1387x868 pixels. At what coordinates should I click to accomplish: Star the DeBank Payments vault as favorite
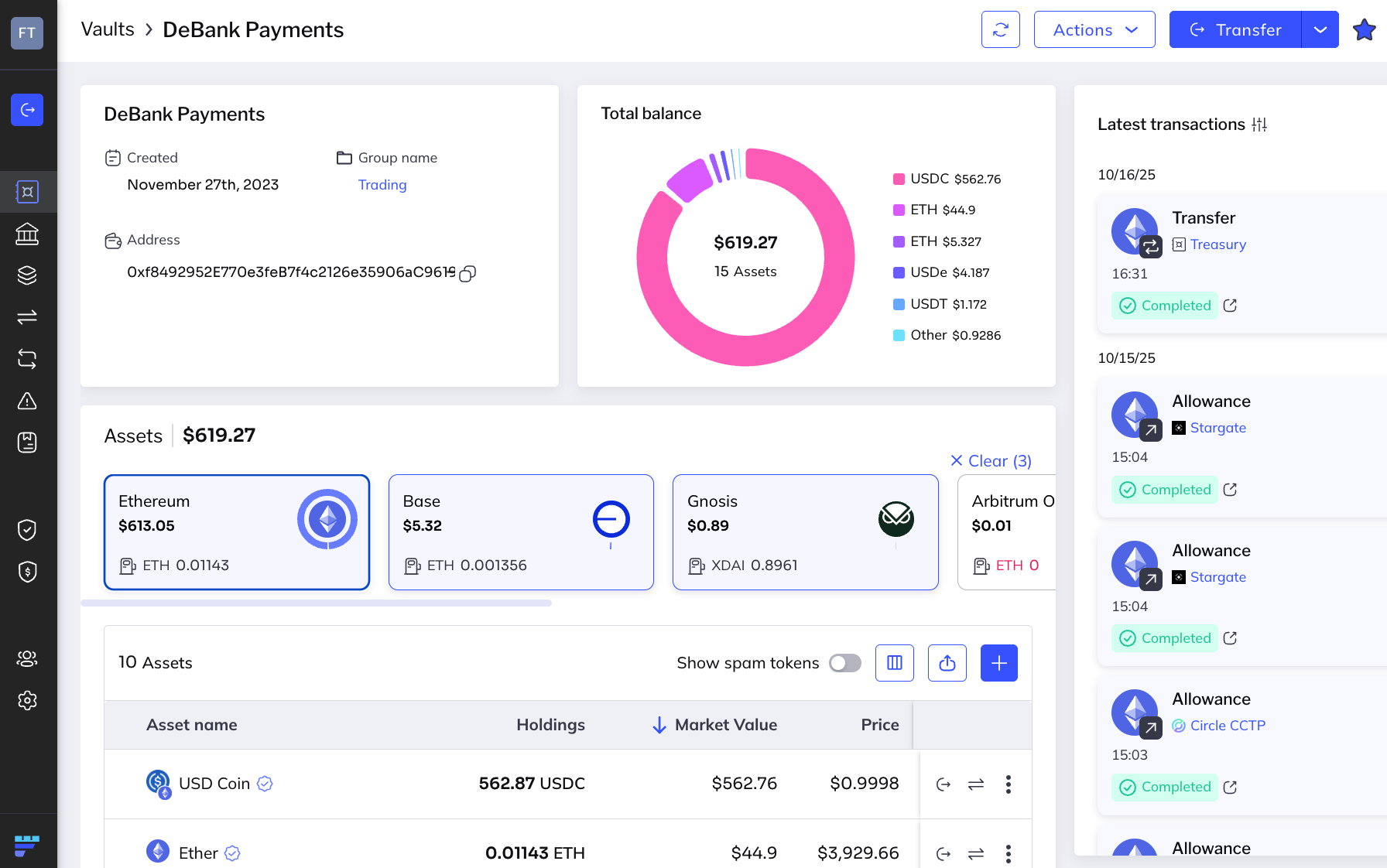pyautogui.click(x=1364, y=30)
